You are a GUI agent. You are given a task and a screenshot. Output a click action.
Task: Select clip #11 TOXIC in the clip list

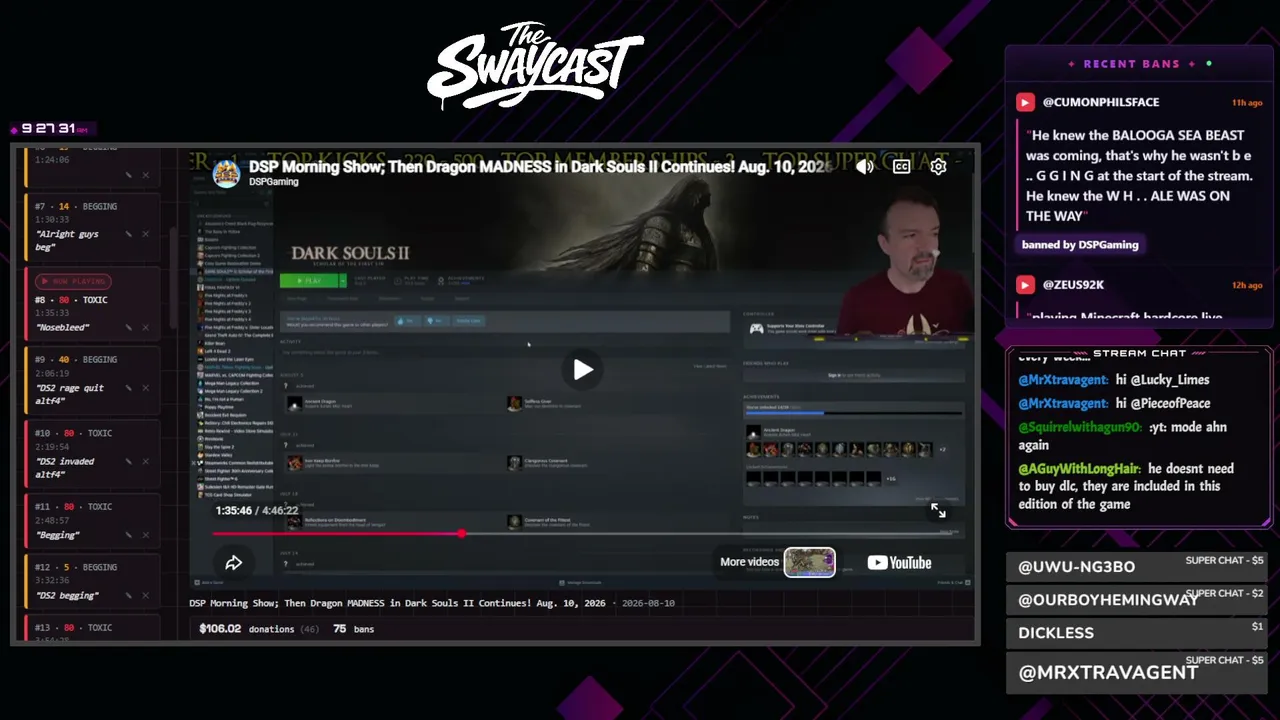[91, 520]
